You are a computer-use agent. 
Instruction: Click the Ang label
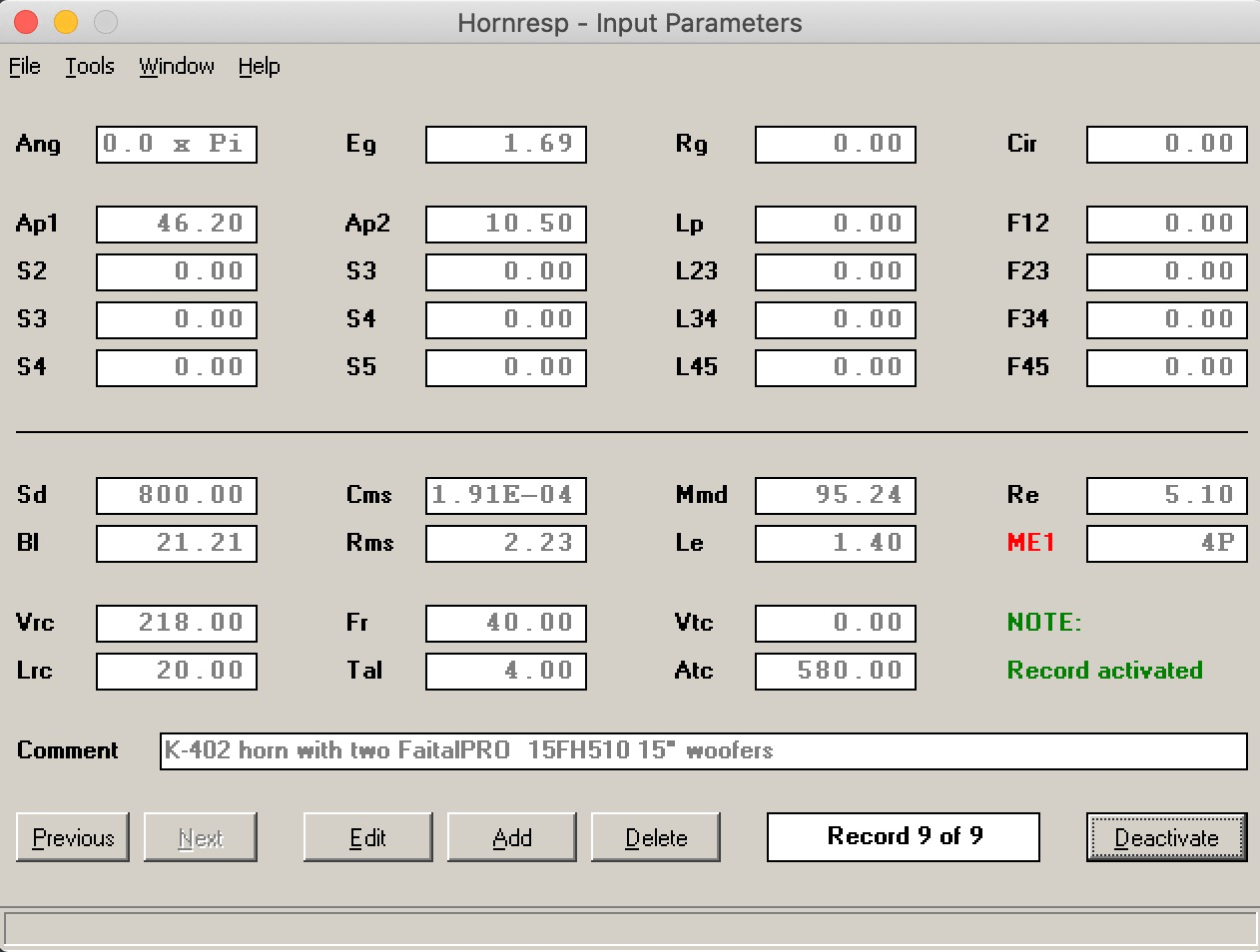click(38, 144)
